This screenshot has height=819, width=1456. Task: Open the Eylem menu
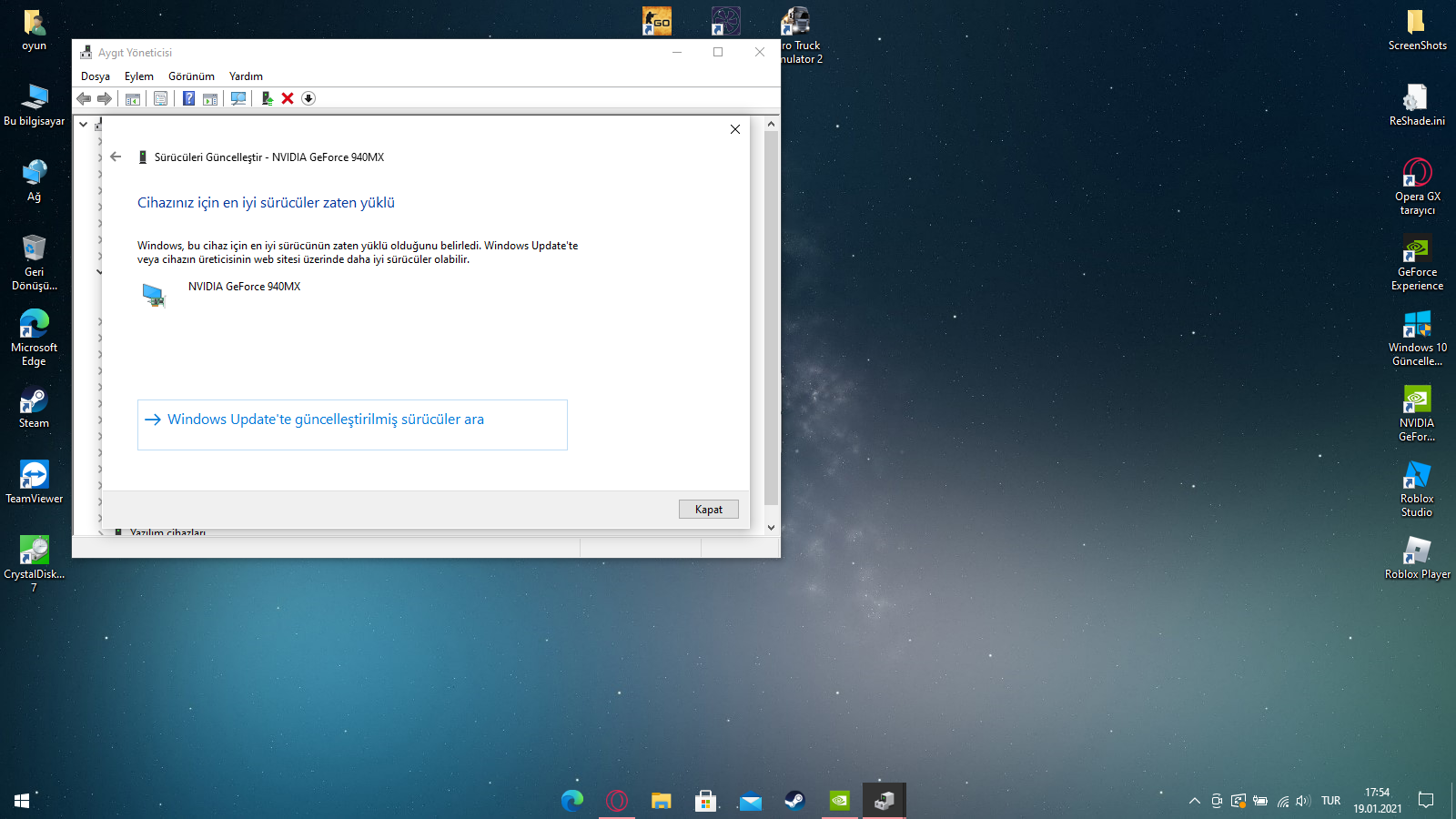[139, 76]
